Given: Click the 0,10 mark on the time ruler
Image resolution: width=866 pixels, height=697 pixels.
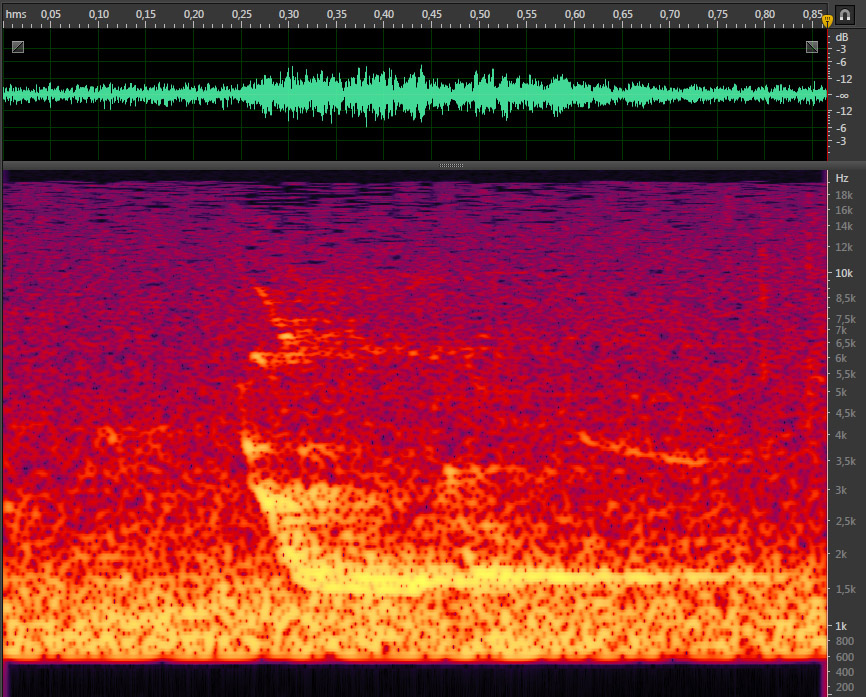Looking at the screenshot, I should 98,14.
